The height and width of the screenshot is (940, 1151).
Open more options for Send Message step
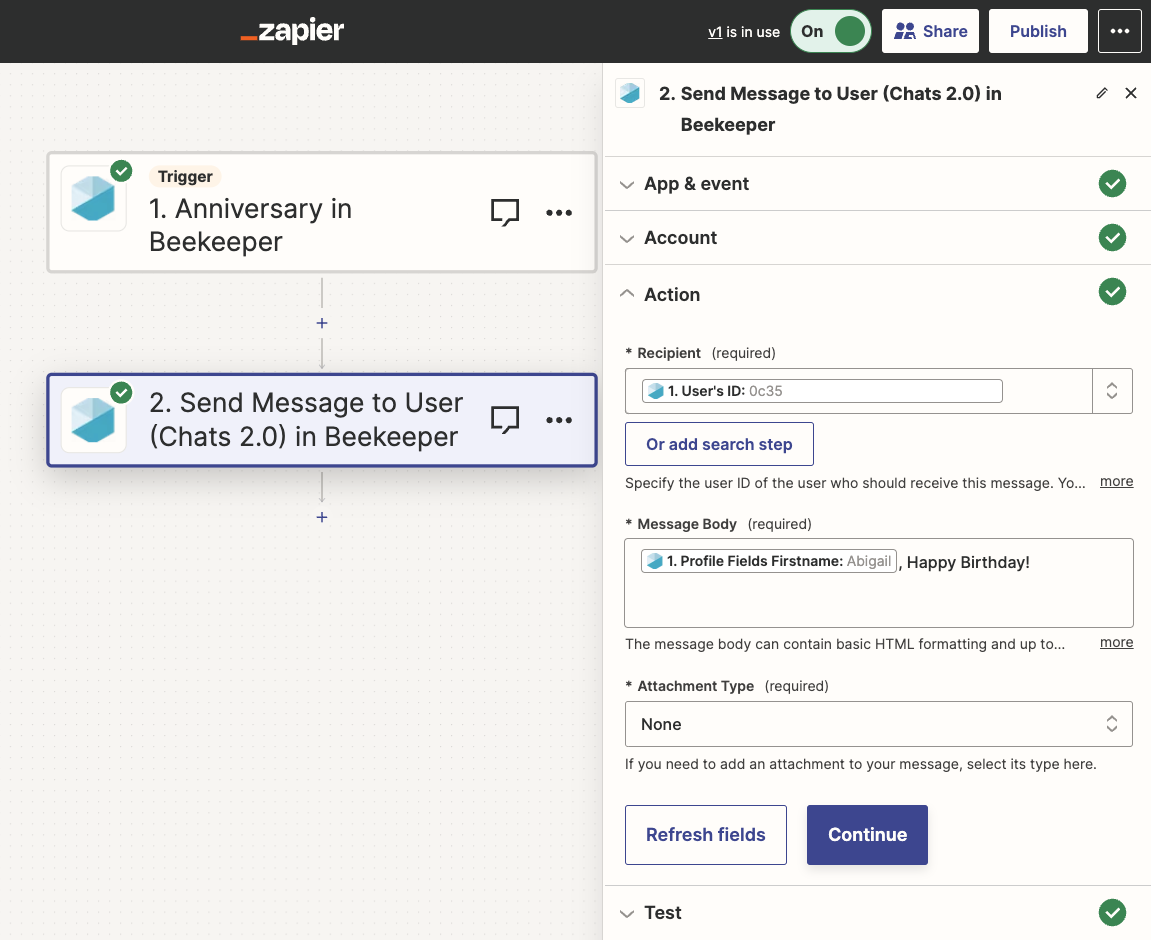pos(559,420)
